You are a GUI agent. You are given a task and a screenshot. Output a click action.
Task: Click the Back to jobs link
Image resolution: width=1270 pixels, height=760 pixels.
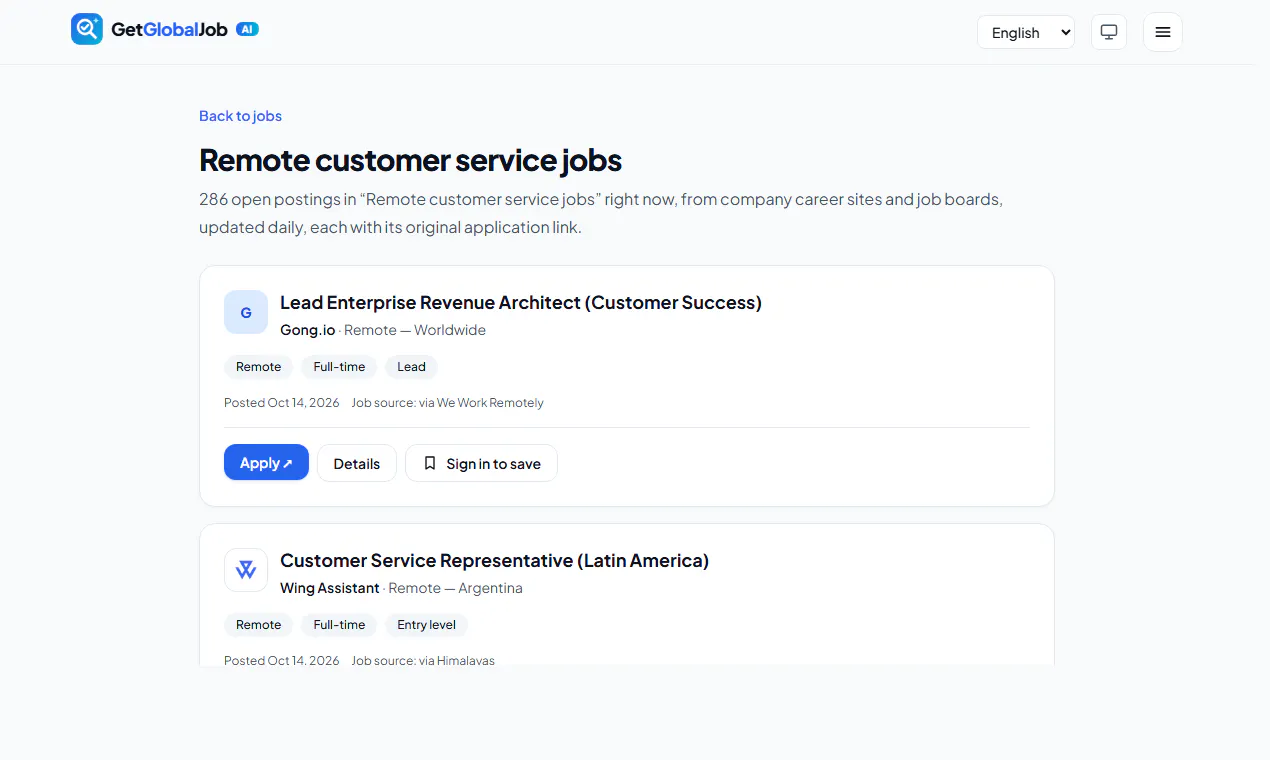pos(240,116)
